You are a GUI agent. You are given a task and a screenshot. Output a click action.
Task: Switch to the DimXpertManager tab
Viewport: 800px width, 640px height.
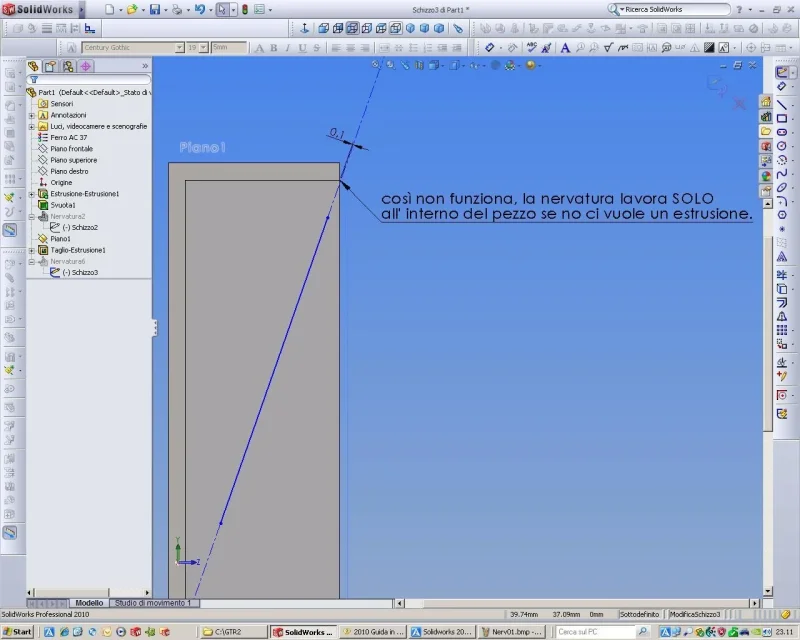click(x=86, y=66)
